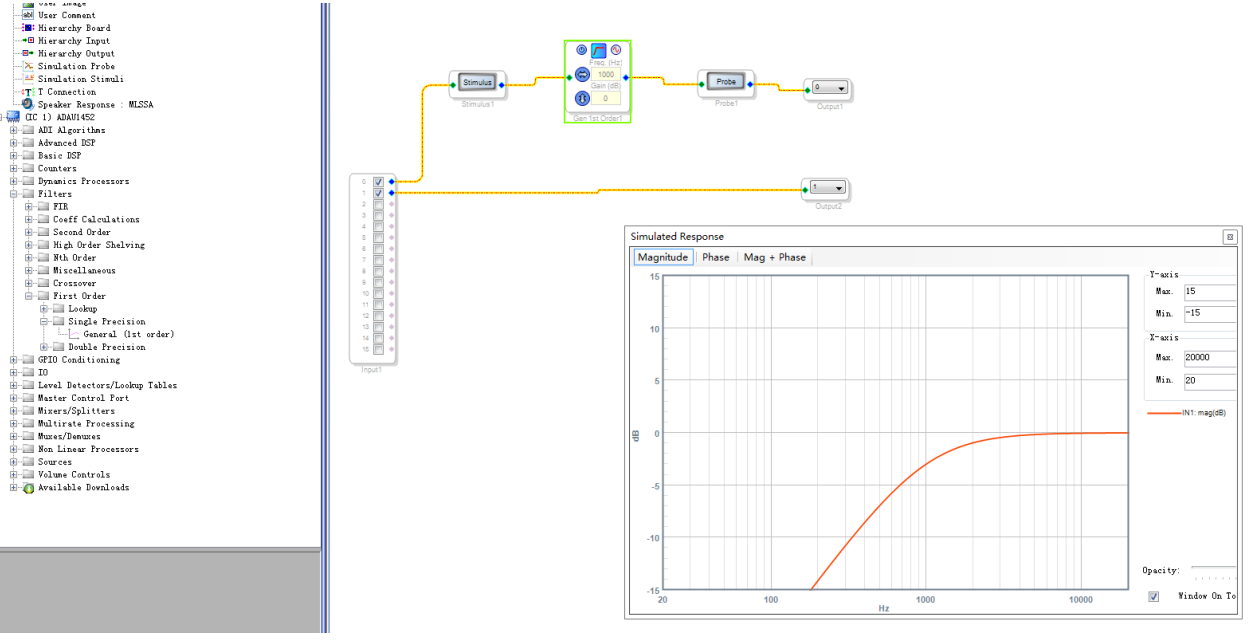The width and height of the screenshot is (1252, 640).
Task: Enable input channel 2 checkbox
Action: tap(378, 204)
